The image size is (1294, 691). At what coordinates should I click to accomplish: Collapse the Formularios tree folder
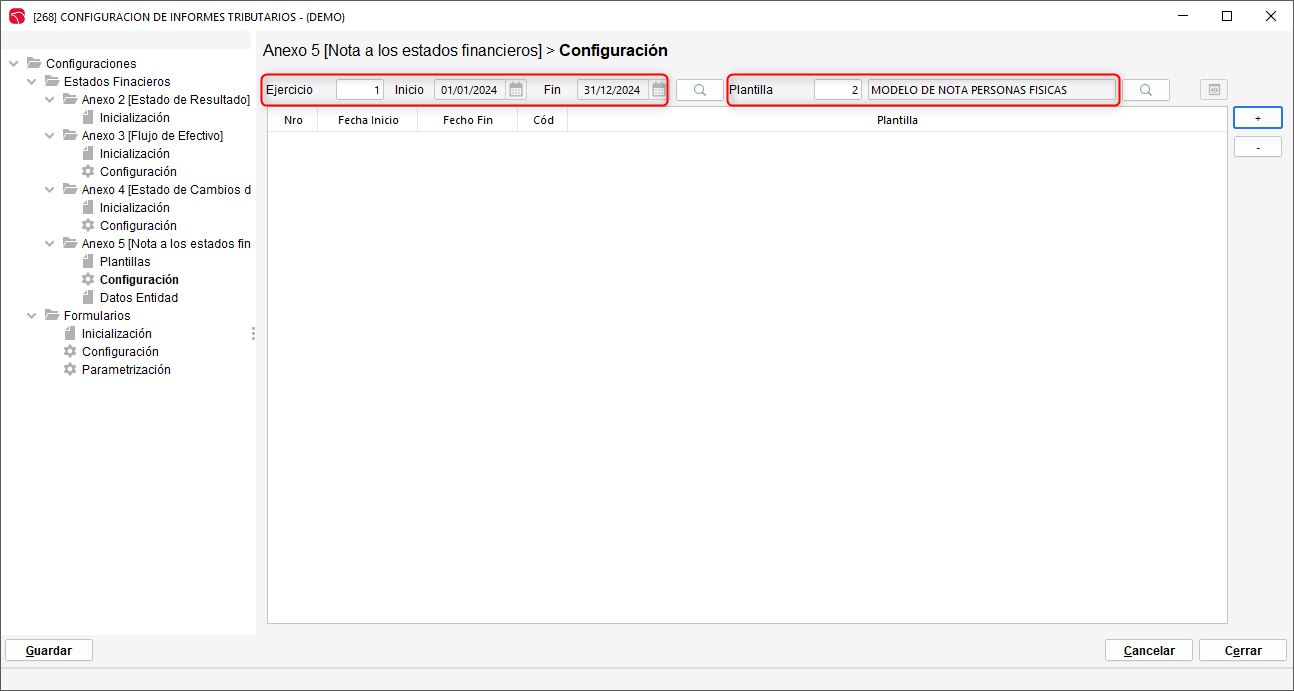click(x=32, y=316)
